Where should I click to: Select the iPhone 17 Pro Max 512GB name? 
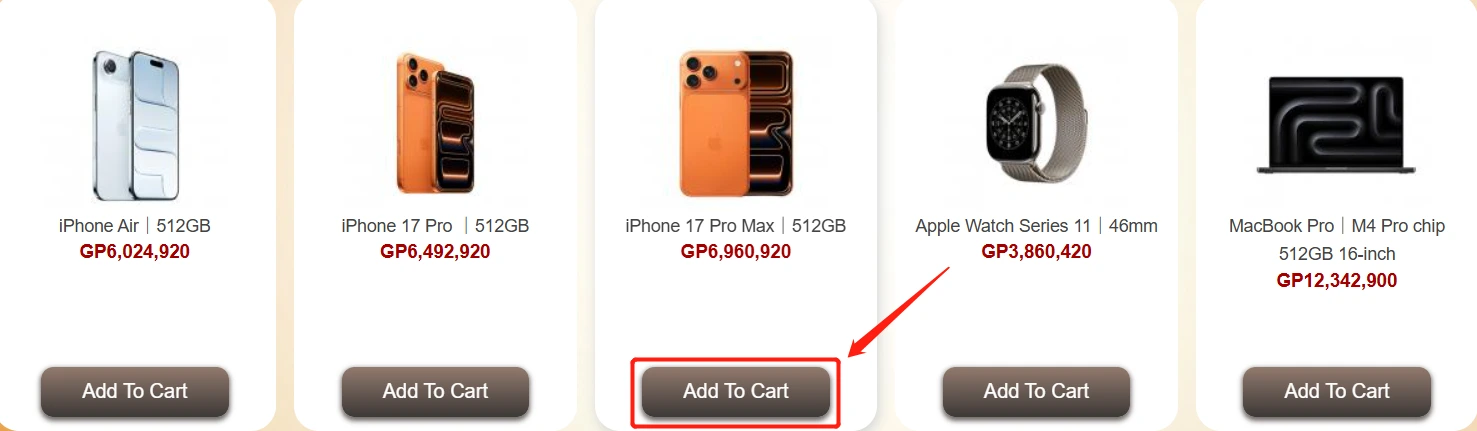(x=736, y=226)
